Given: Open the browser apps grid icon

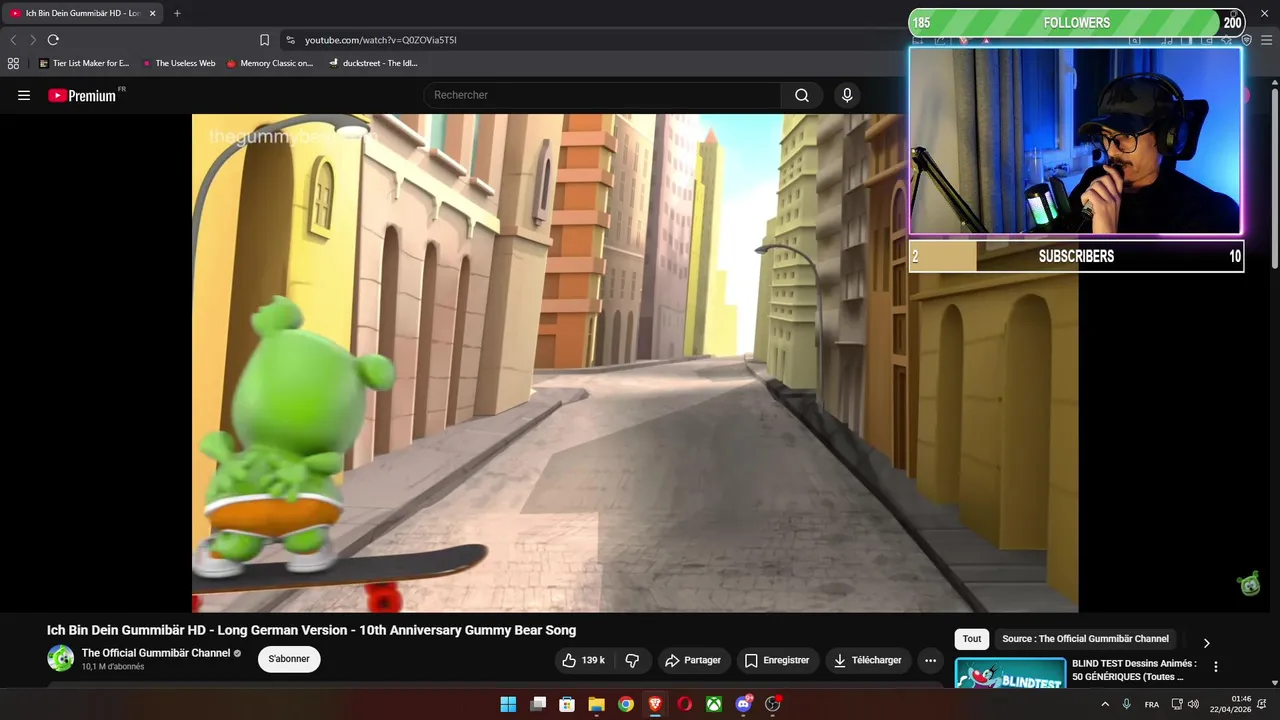Looking at the screenshot, I should click(13, 63).
